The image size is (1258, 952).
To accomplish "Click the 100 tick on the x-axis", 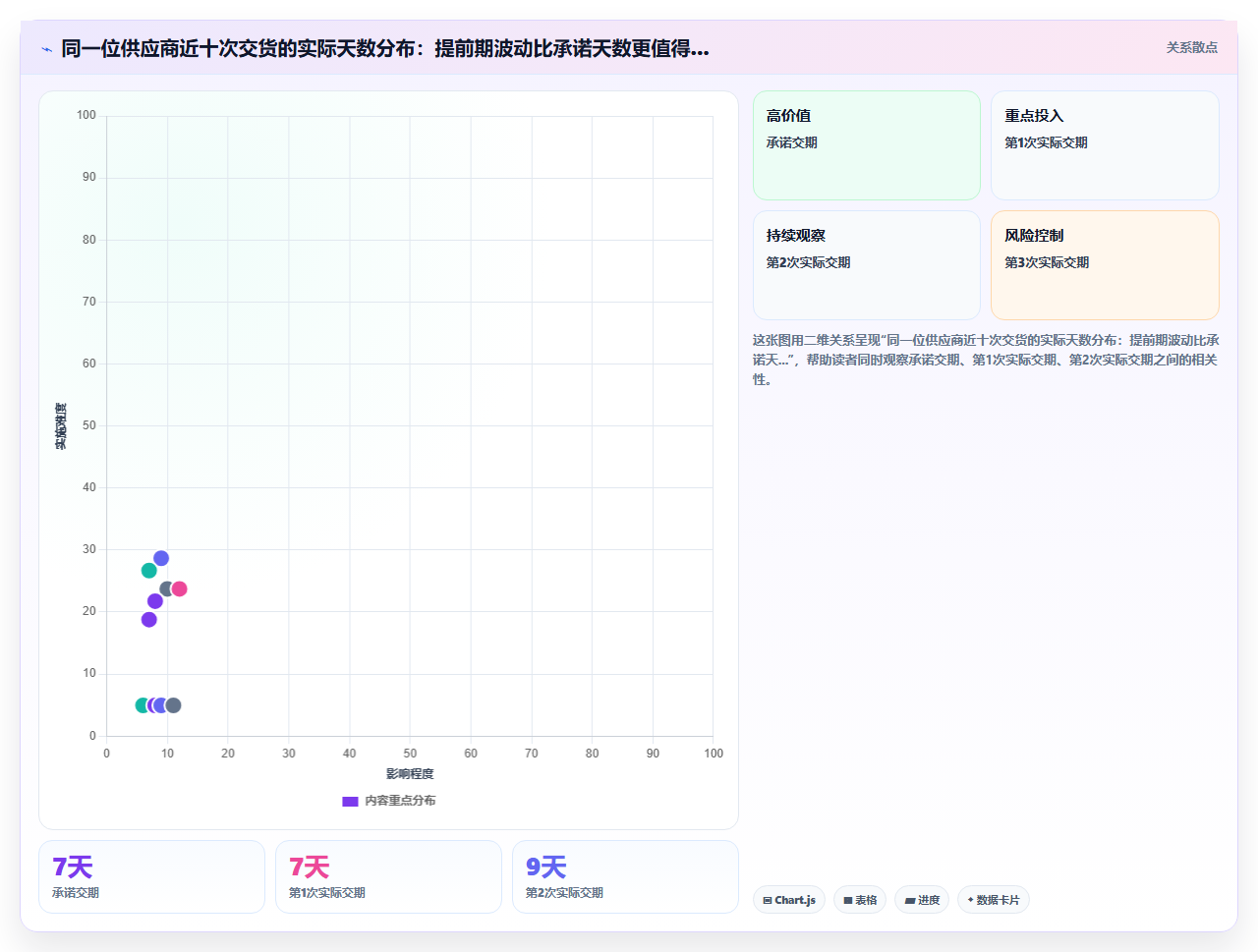I will (x=714, y=754).
